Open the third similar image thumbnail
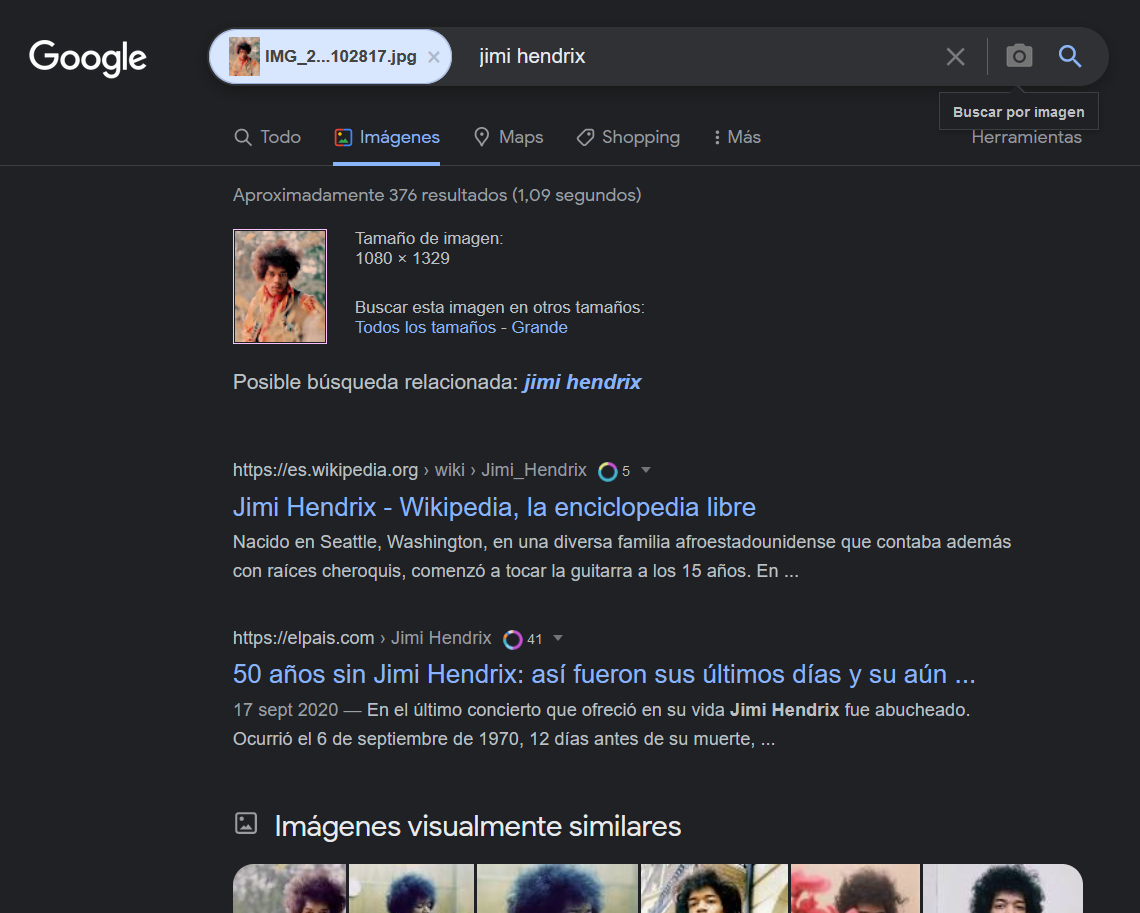 [558, 888]
